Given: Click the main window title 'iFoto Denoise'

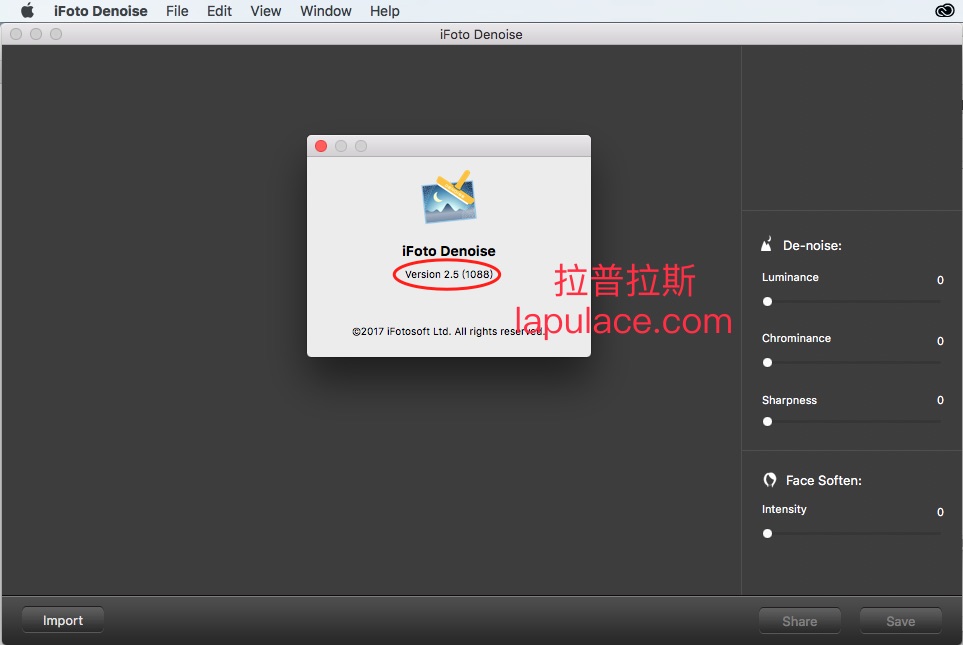Looking at the screenshot, I should [481, 34].
